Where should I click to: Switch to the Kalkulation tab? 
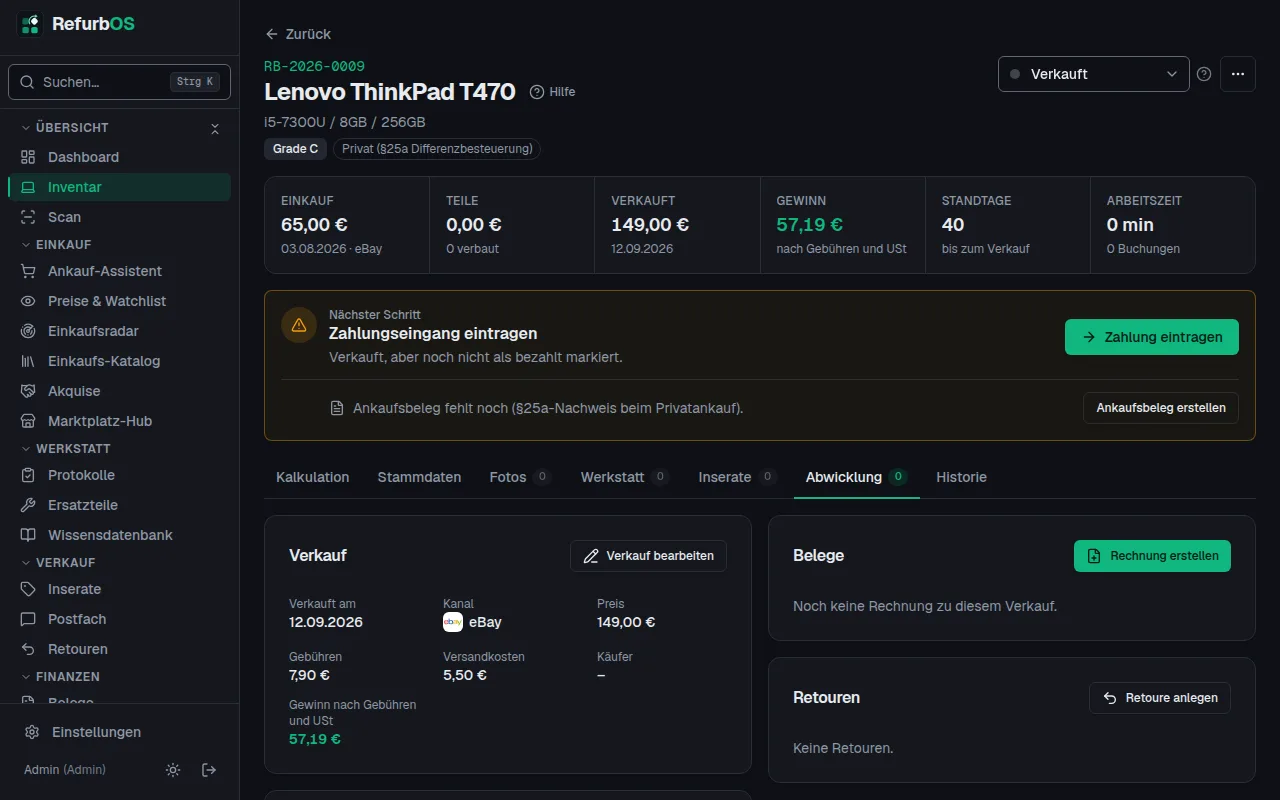coord(313,477)
